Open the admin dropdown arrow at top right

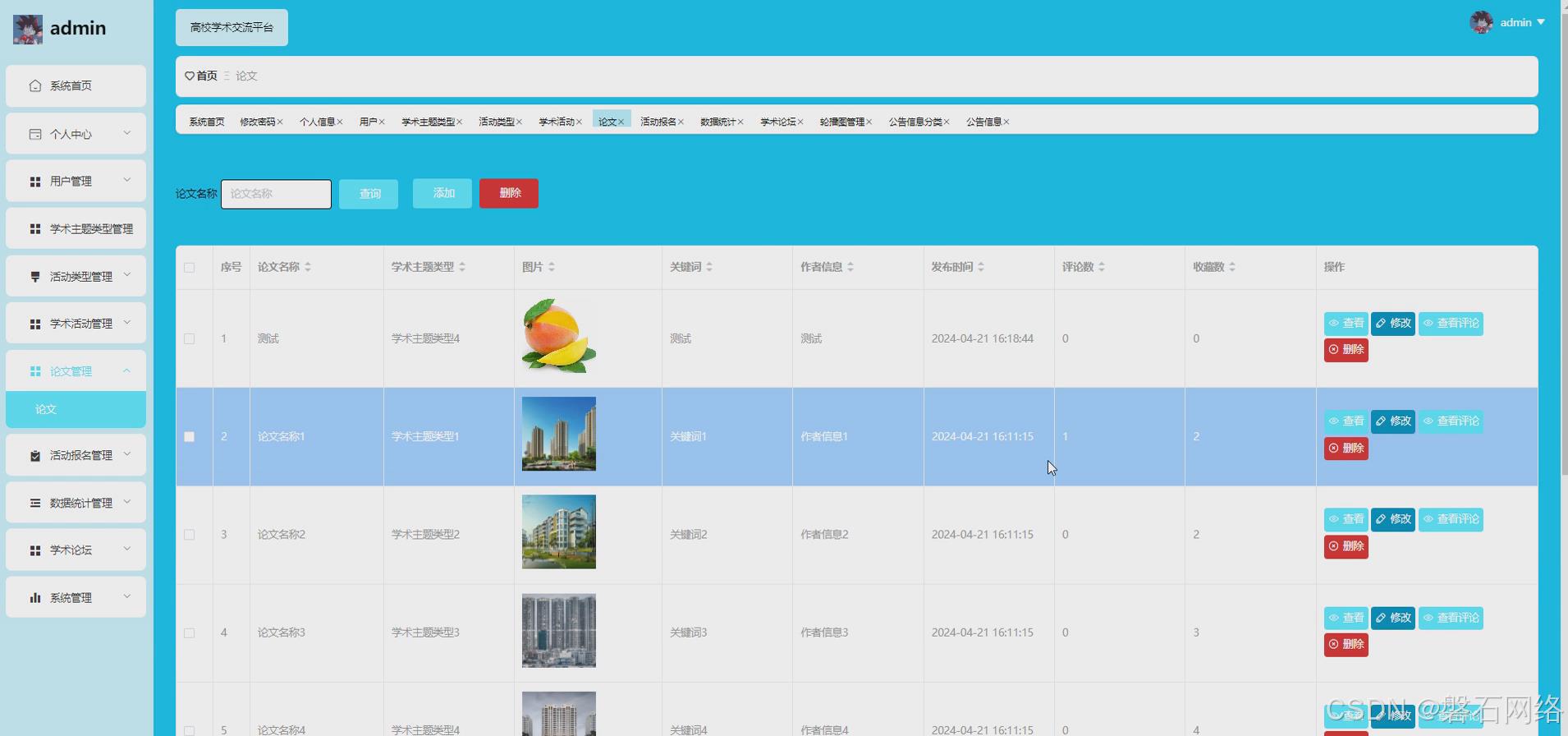(1541, 22)
